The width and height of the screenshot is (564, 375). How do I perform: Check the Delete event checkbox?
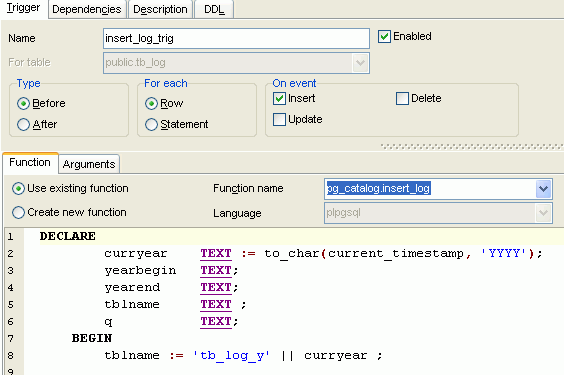tap(402, 99)
